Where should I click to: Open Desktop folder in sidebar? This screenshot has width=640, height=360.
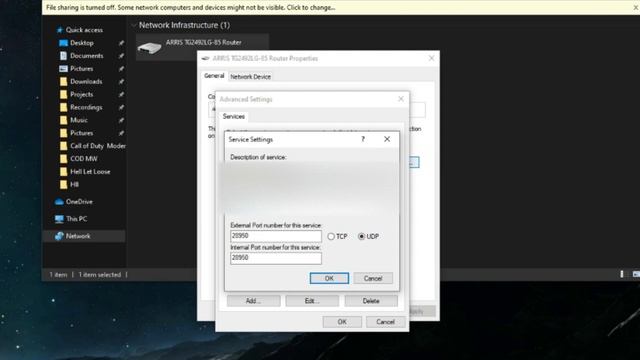(82, 43)
